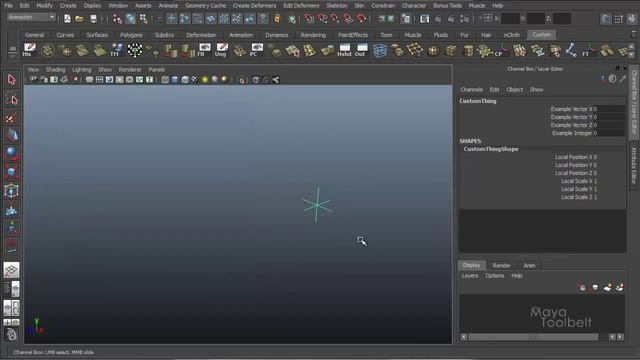
Task: Click the blue wireframe lattice shelf icon
Action: [380, 51]
